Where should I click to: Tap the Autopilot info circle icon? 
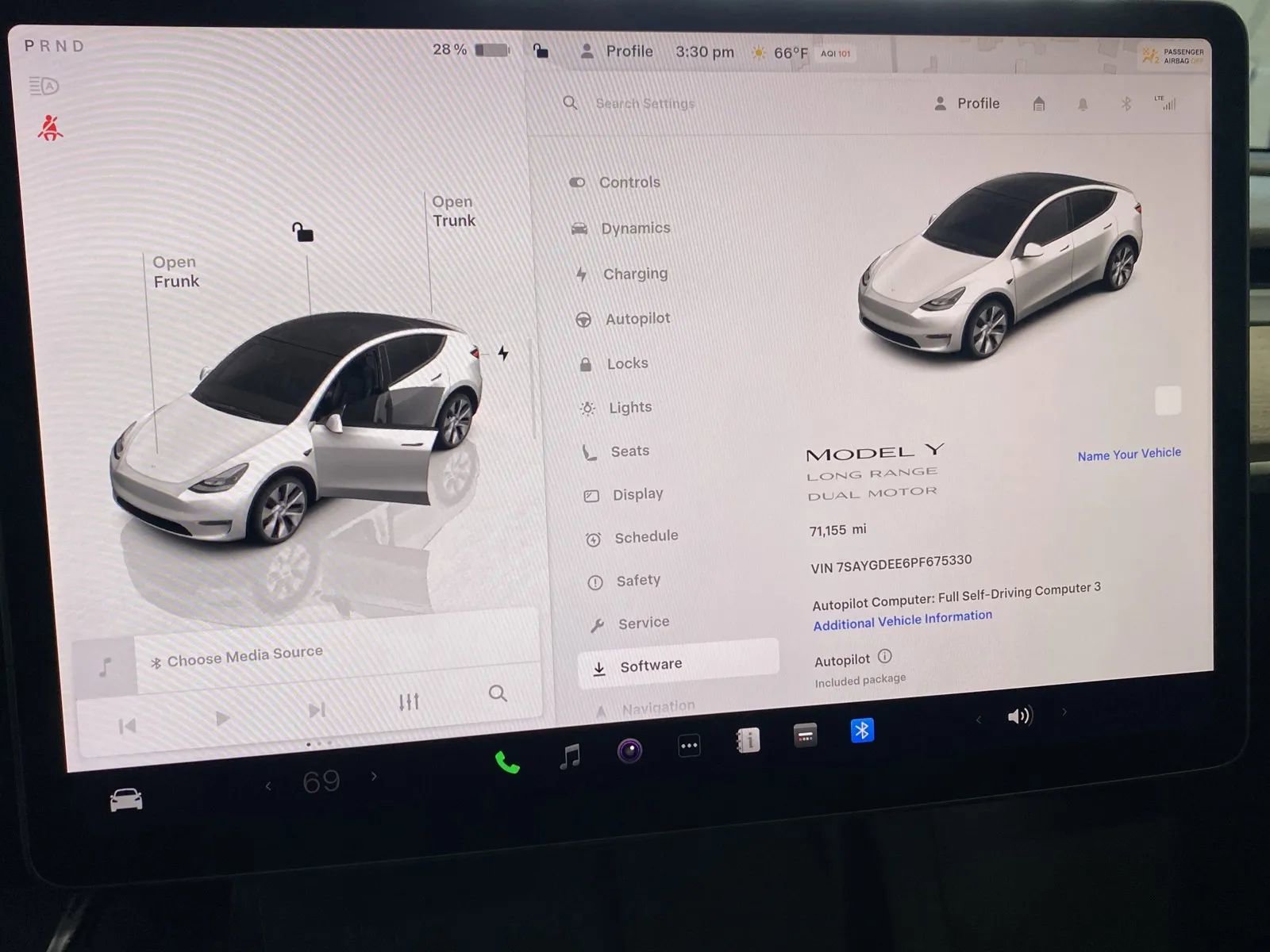point(885,656)
